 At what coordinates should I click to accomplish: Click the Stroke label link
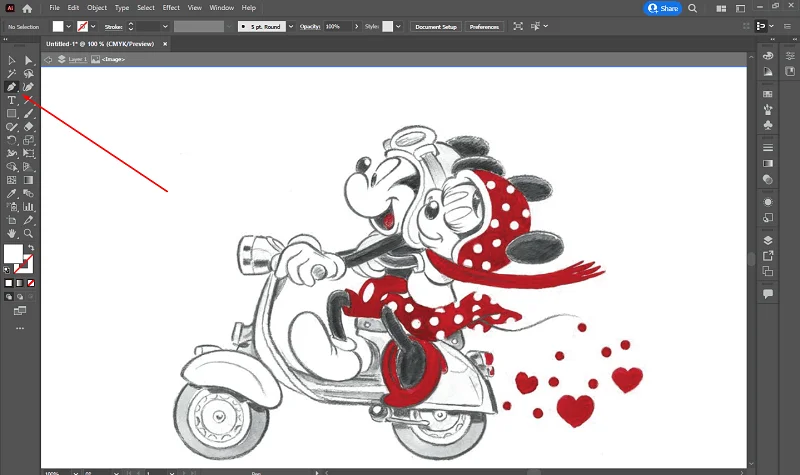pyautogui.click(x=113, y=27)
